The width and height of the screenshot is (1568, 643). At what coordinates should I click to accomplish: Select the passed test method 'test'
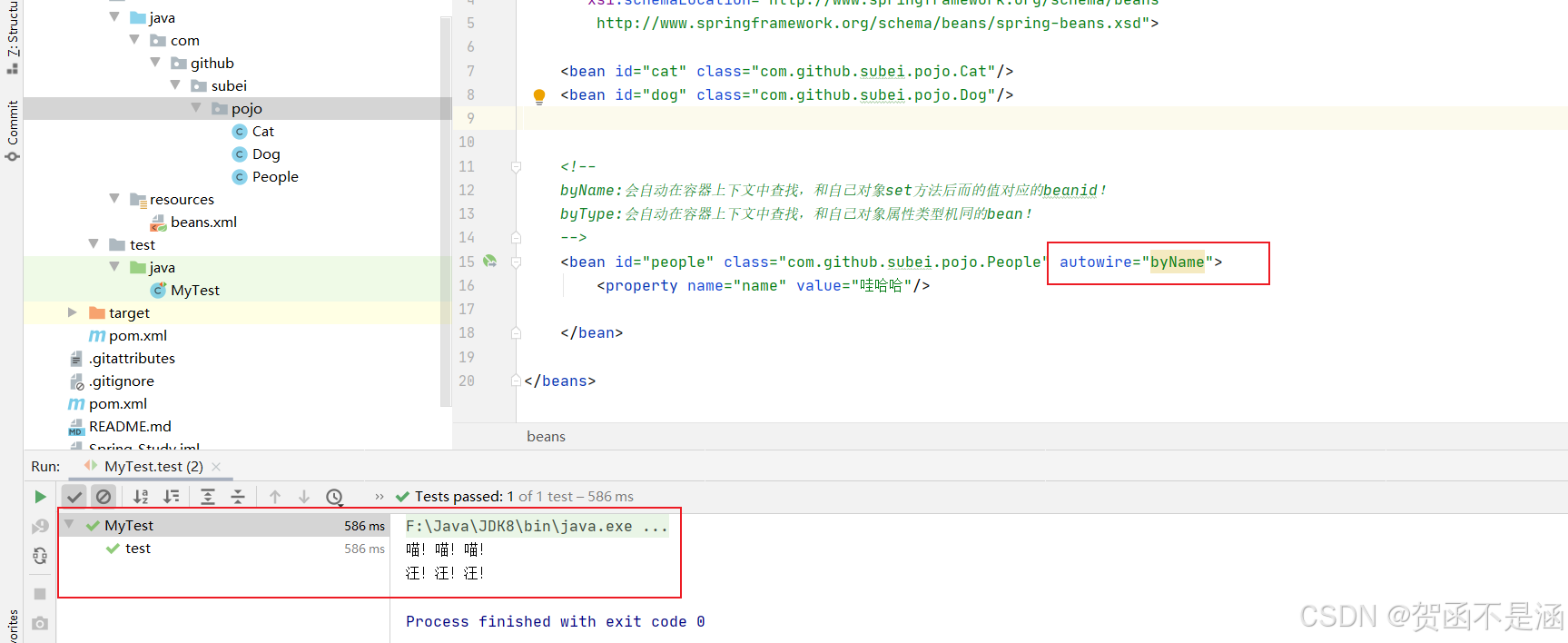138,549
